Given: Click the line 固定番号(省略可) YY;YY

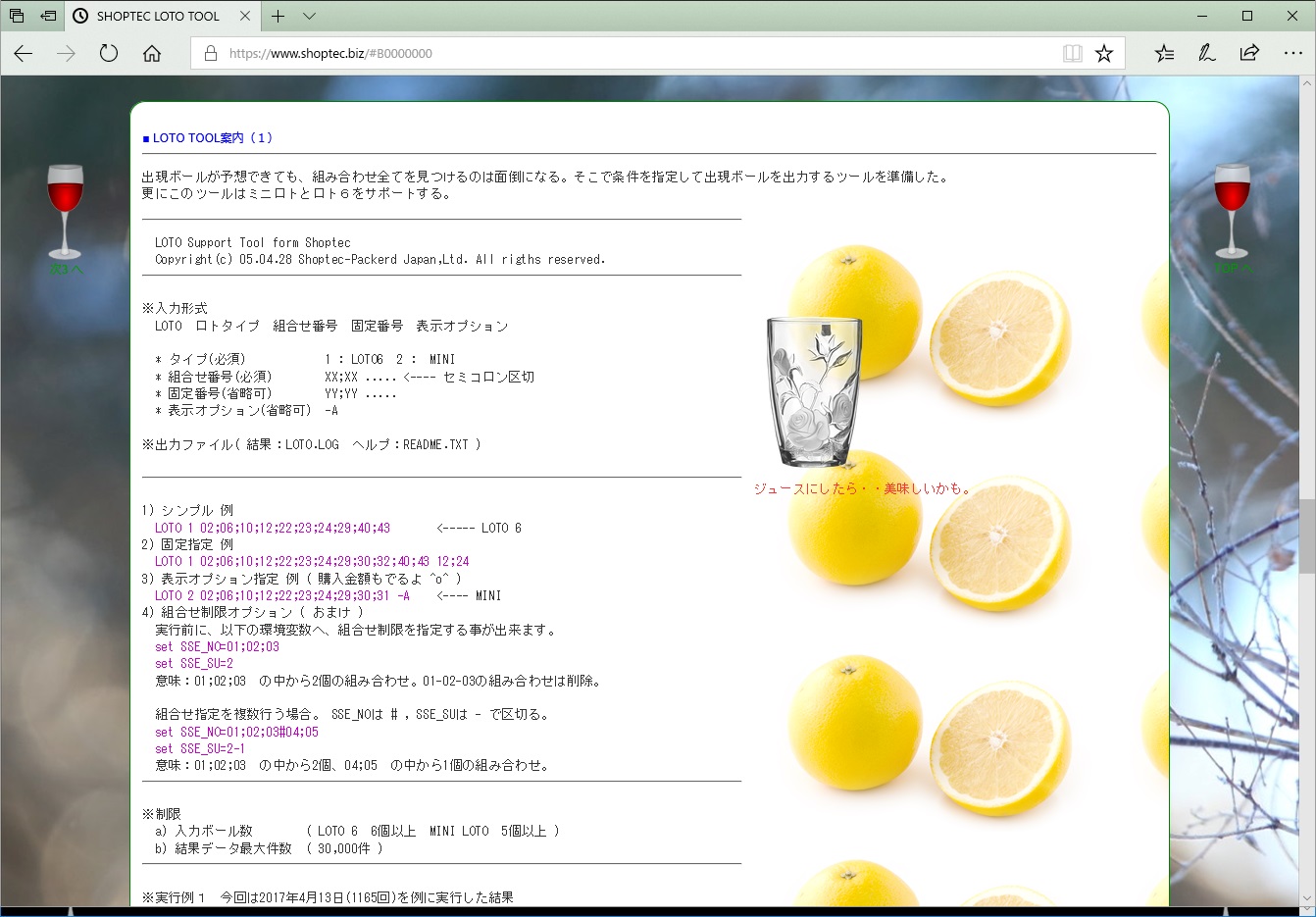Looking at the screenshot, I should pyautogui.click(x=276, y=393).
